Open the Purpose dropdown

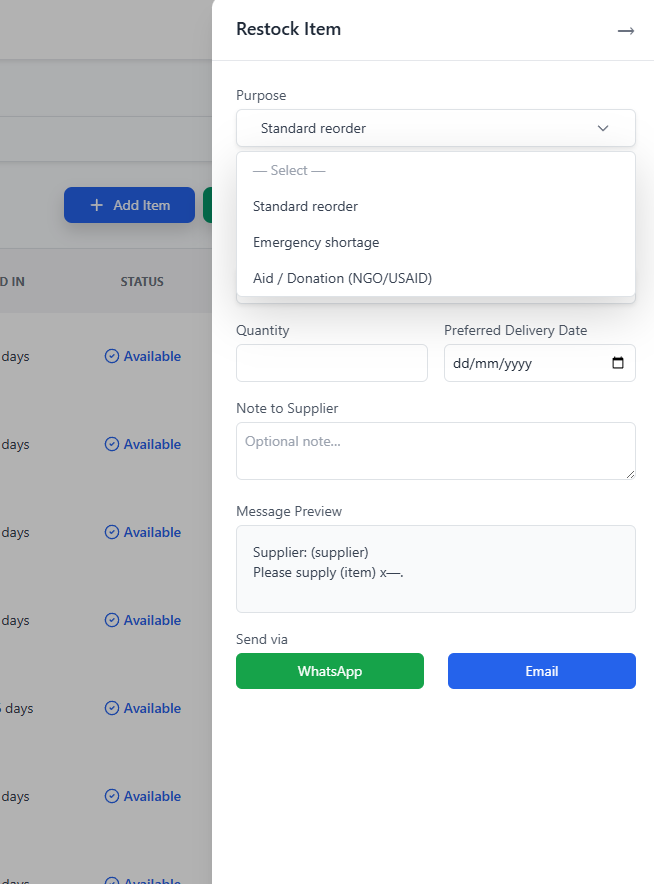click(435, 128)
